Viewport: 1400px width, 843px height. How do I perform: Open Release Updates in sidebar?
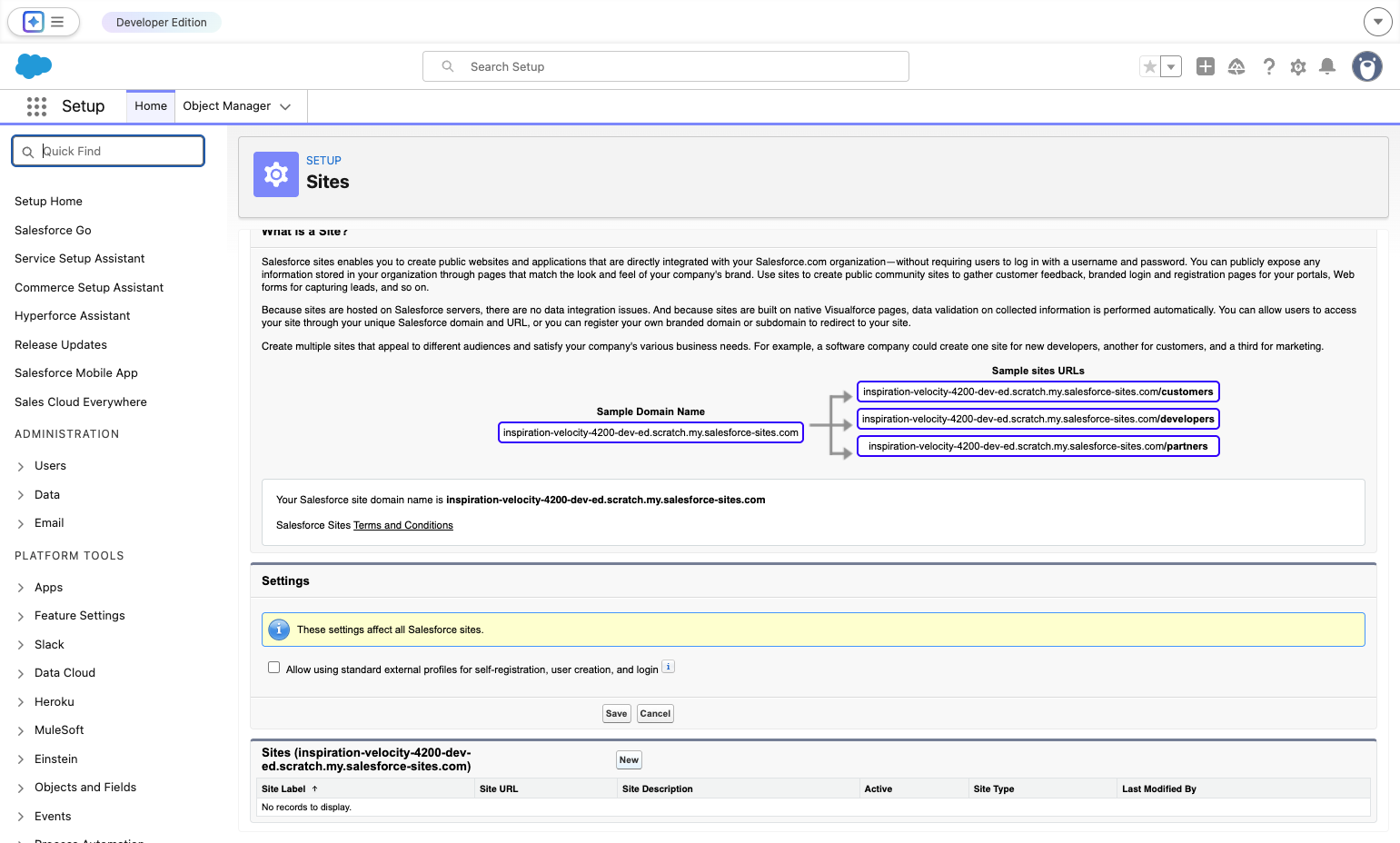pyautogui.click(x=61, y=345)
